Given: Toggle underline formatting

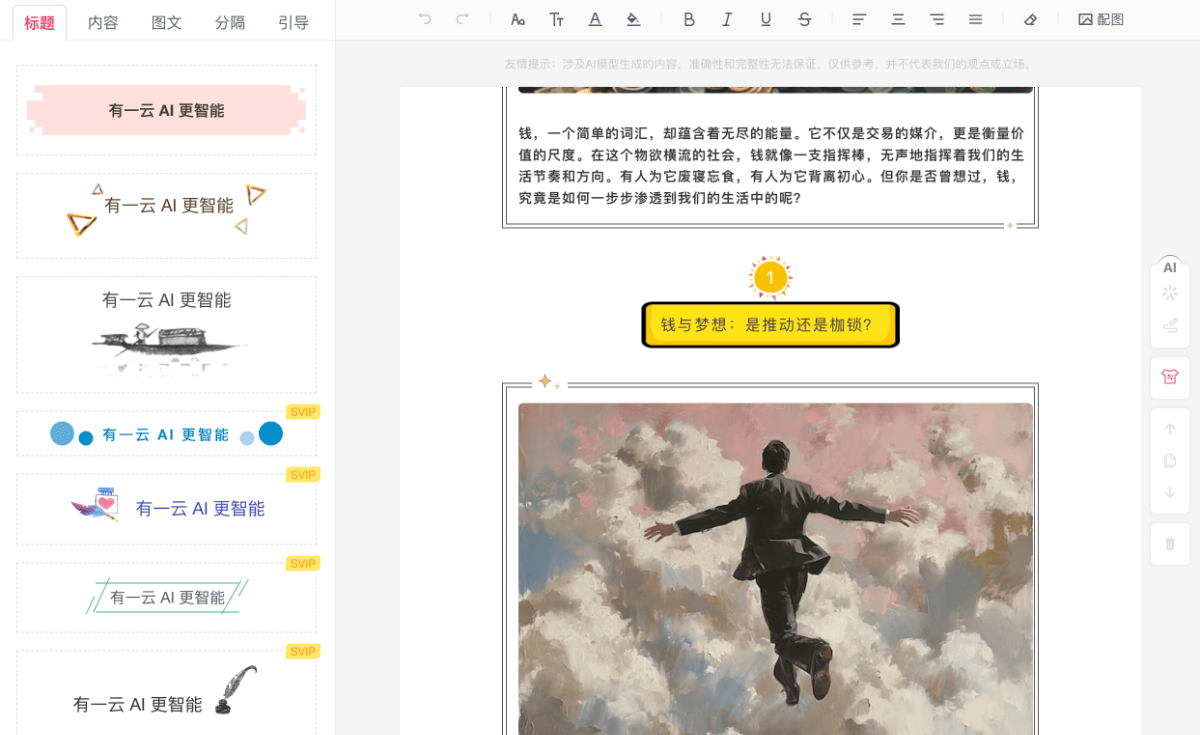Looking at the screenshot, I should point(766,19).
